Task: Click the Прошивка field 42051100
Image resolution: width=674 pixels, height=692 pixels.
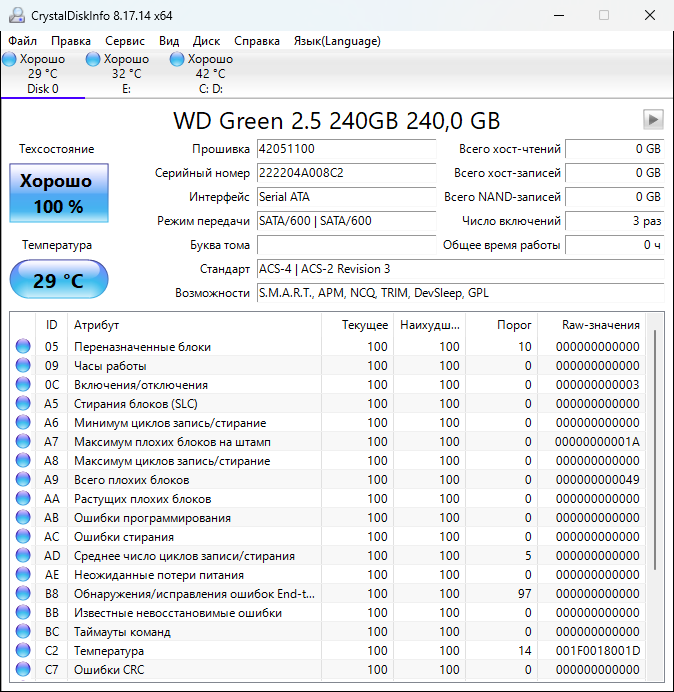Action: click(346, 149)
